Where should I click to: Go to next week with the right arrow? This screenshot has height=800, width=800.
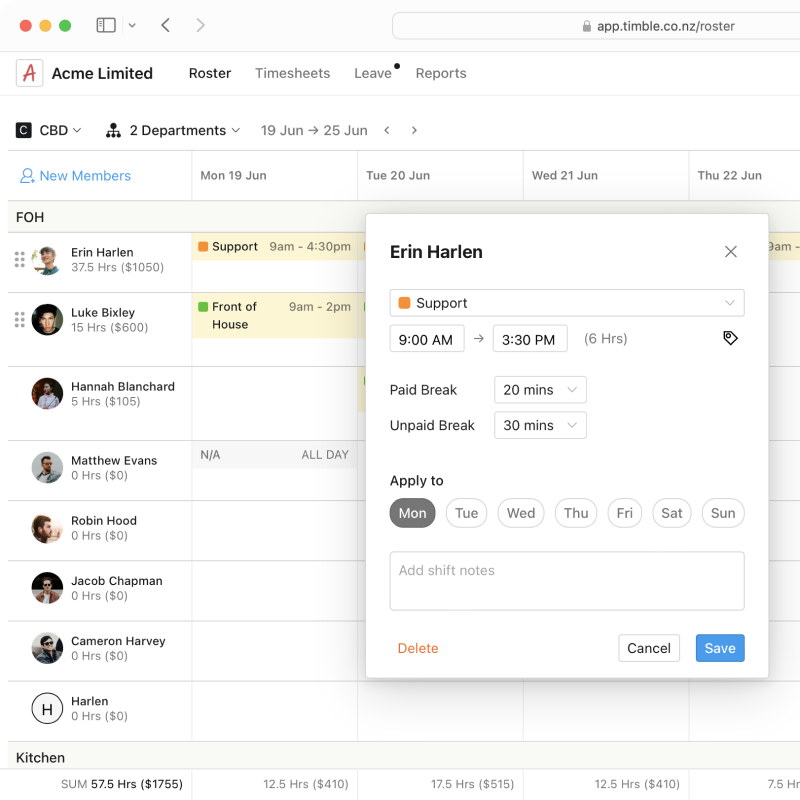414,130
